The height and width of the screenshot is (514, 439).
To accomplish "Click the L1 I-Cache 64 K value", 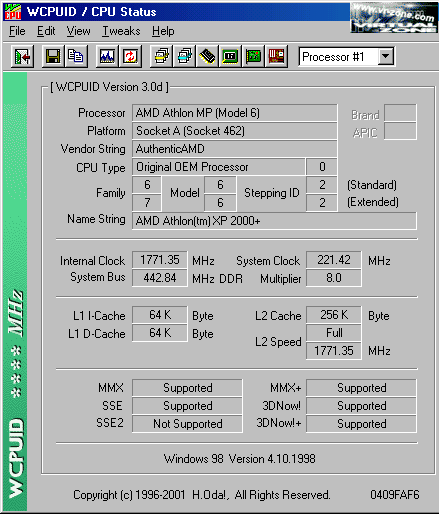I will pyautogui.click(x=160, y=315).
